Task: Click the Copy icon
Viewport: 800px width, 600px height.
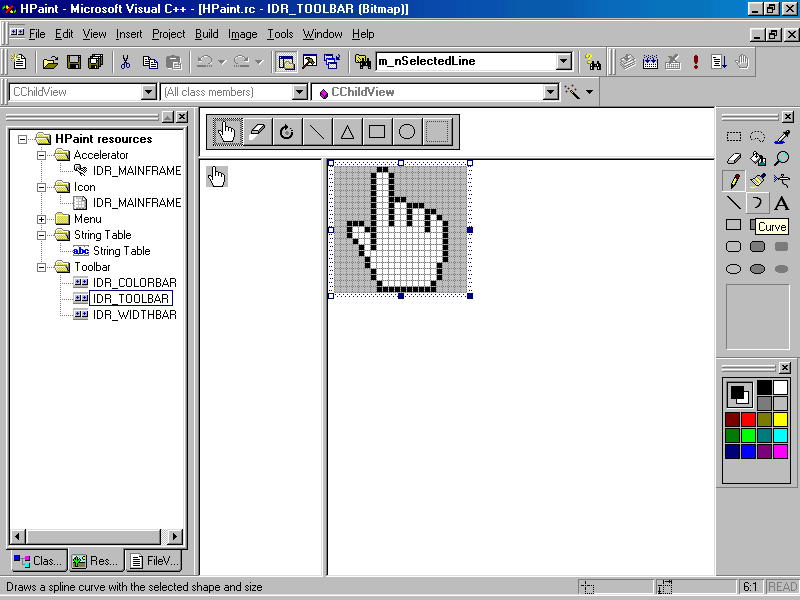Action: [x=149, y=62]
